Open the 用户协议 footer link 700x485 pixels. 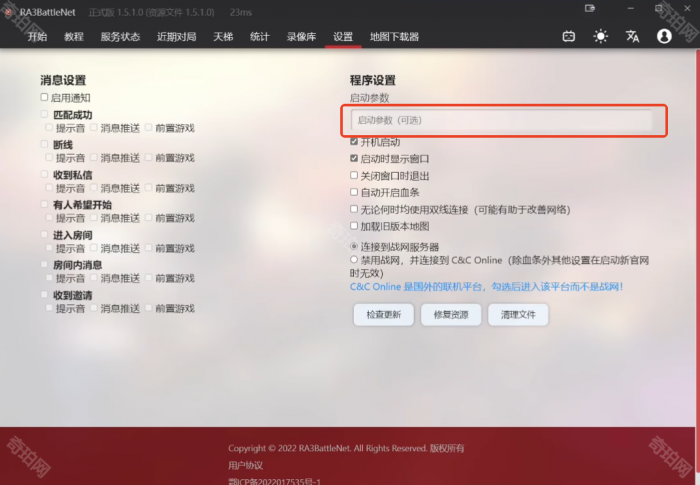pos(246,465)
